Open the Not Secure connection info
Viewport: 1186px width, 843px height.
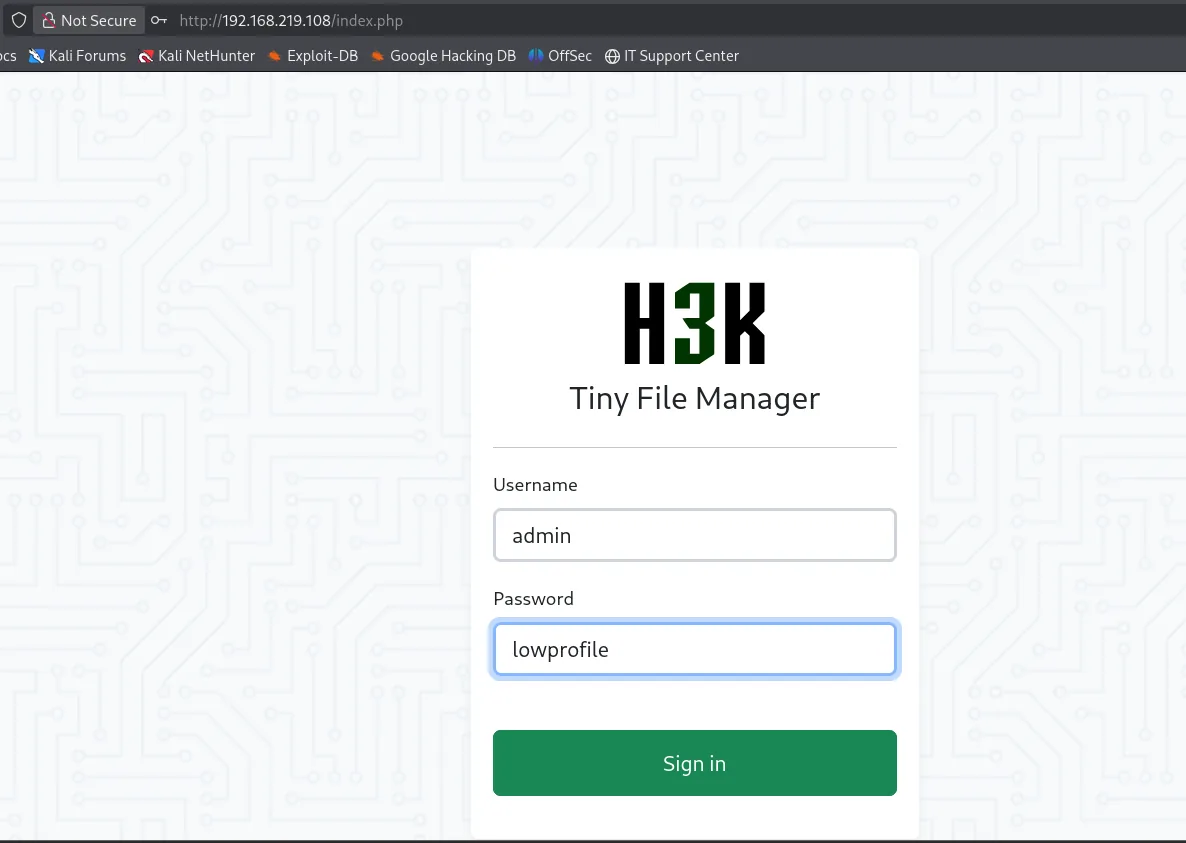tap(89, 20)
